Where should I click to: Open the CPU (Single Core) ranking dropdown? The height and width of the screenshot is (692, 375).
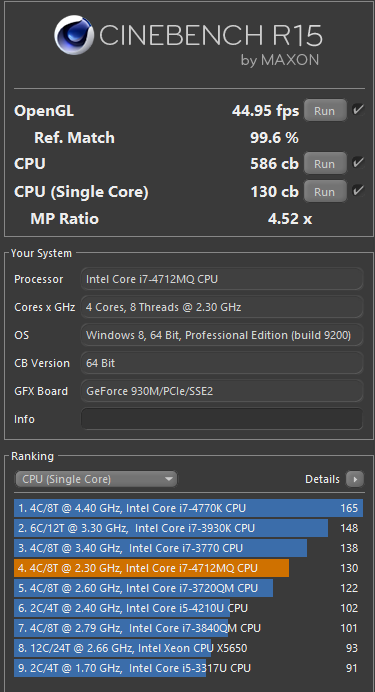point(96,479)
